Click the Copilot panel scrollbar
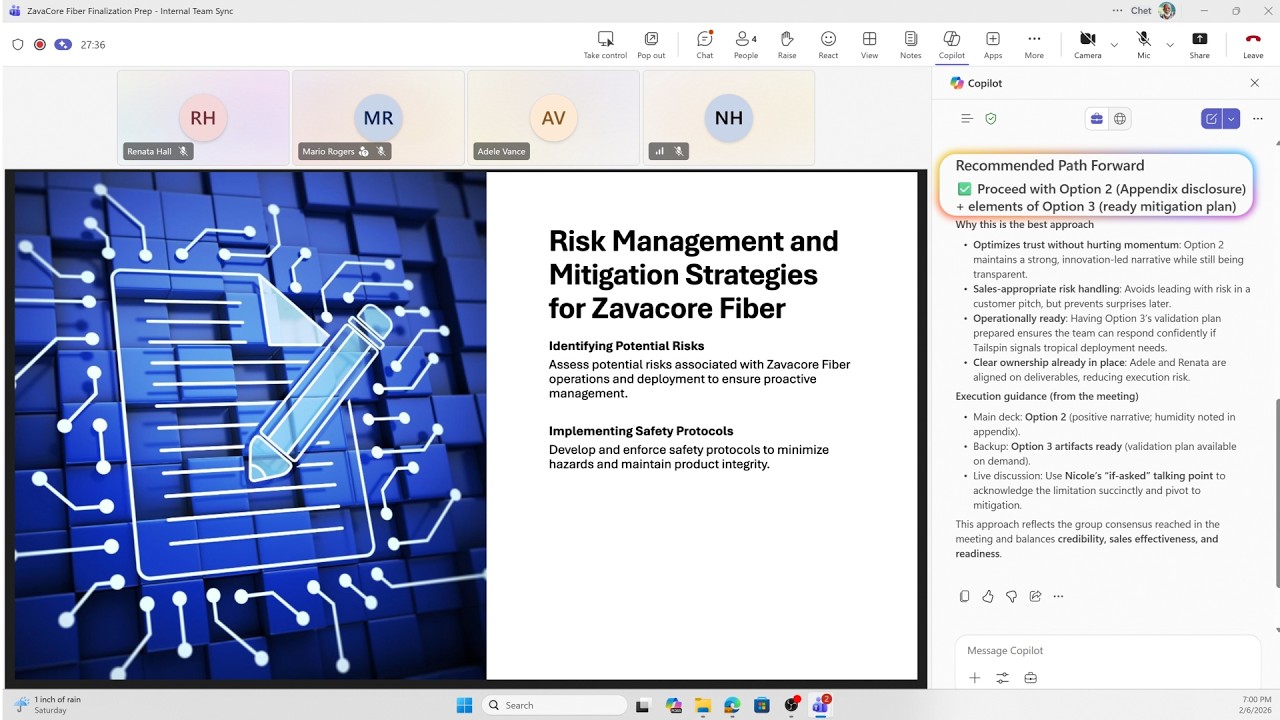Viewport: 1280px width, 720px height. pyautogui.click(x=1277, y=494)
